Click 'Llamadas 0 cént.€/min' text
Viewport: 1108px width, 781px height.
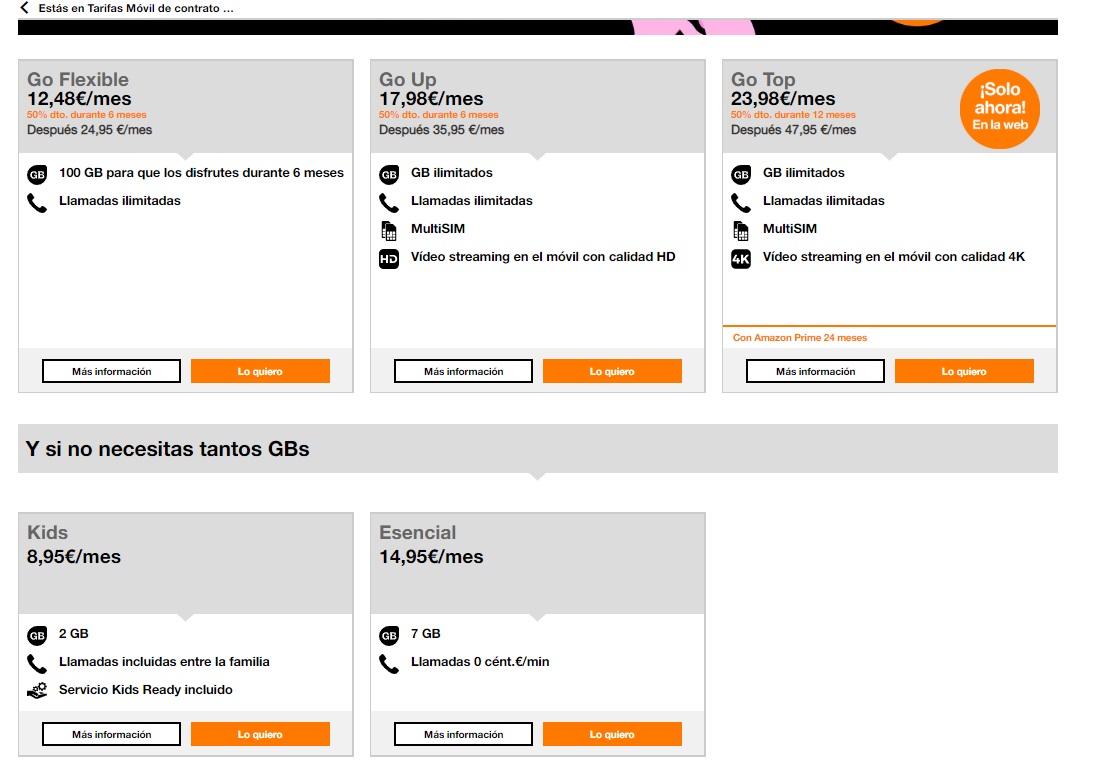[x=480, y=662]
